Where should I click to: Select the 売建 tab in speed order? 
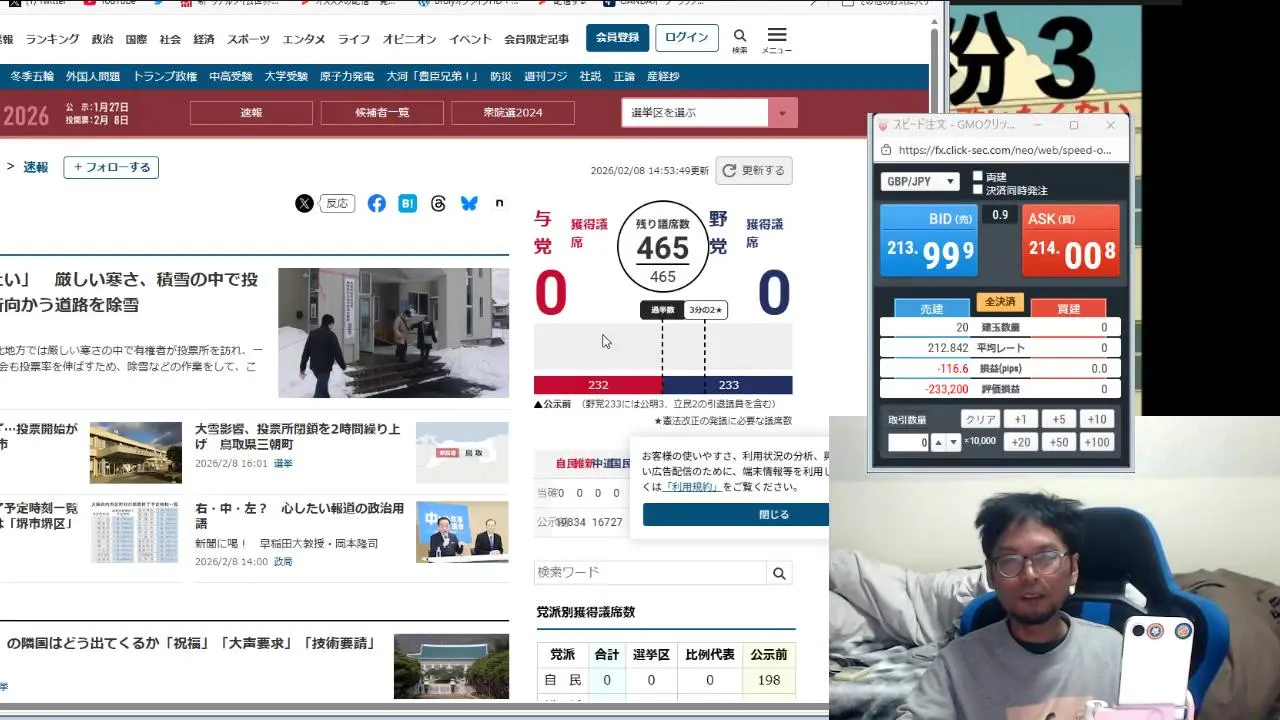click(x=931, y=309)
